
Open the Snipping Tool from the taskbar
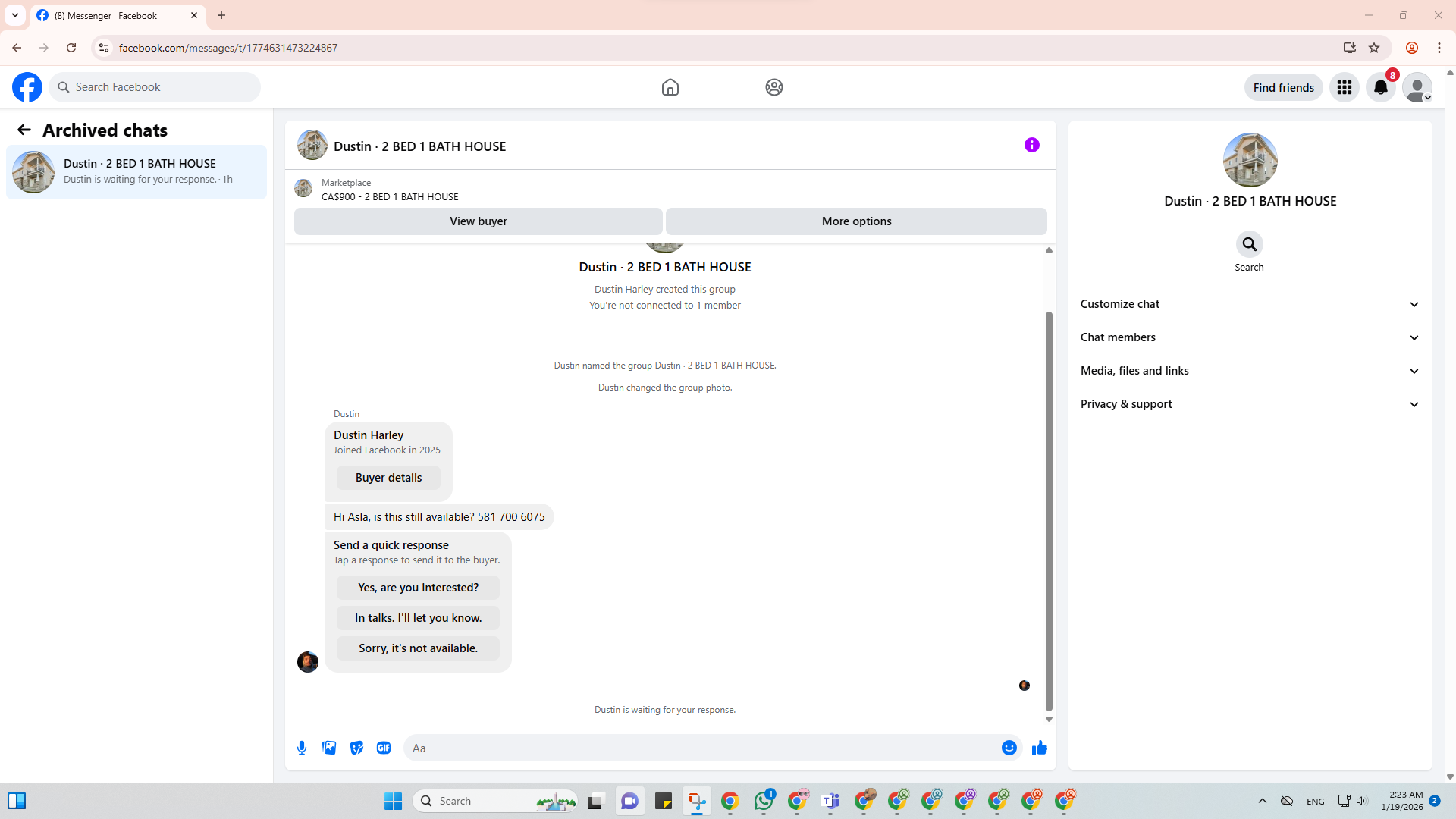(697, 801)
